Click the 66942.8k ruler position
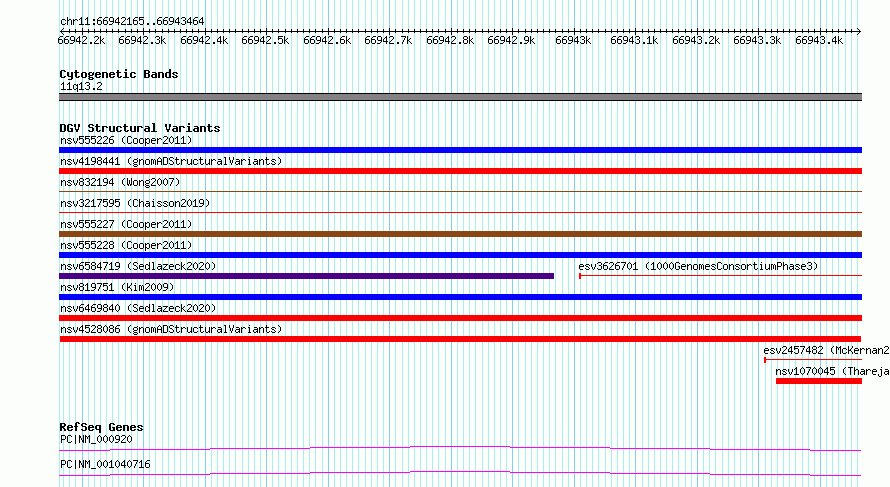The width and height of the screenshot is (890, 487). (450, 40)
